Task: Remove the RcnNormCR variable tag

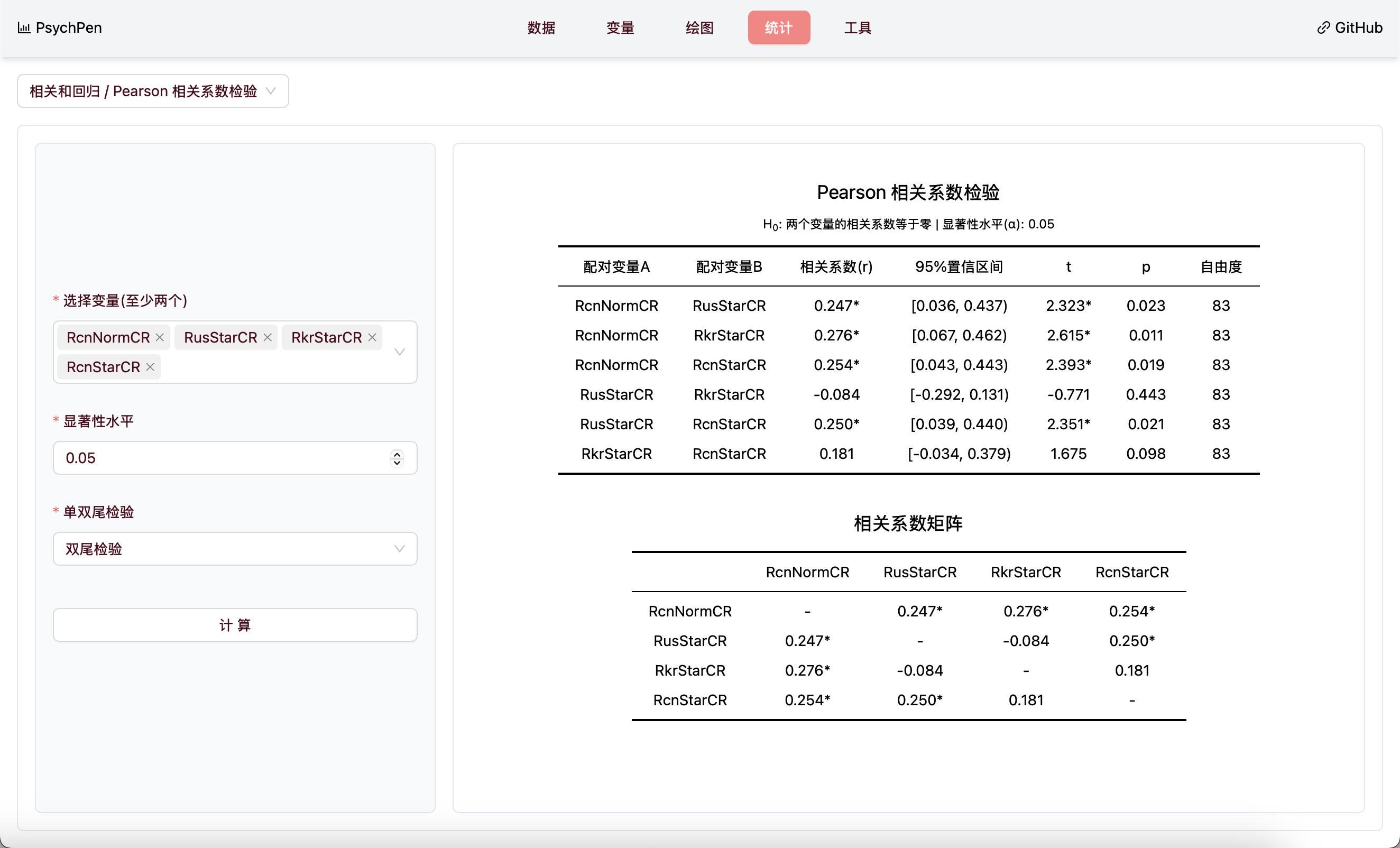Action: tap(160, 337)
